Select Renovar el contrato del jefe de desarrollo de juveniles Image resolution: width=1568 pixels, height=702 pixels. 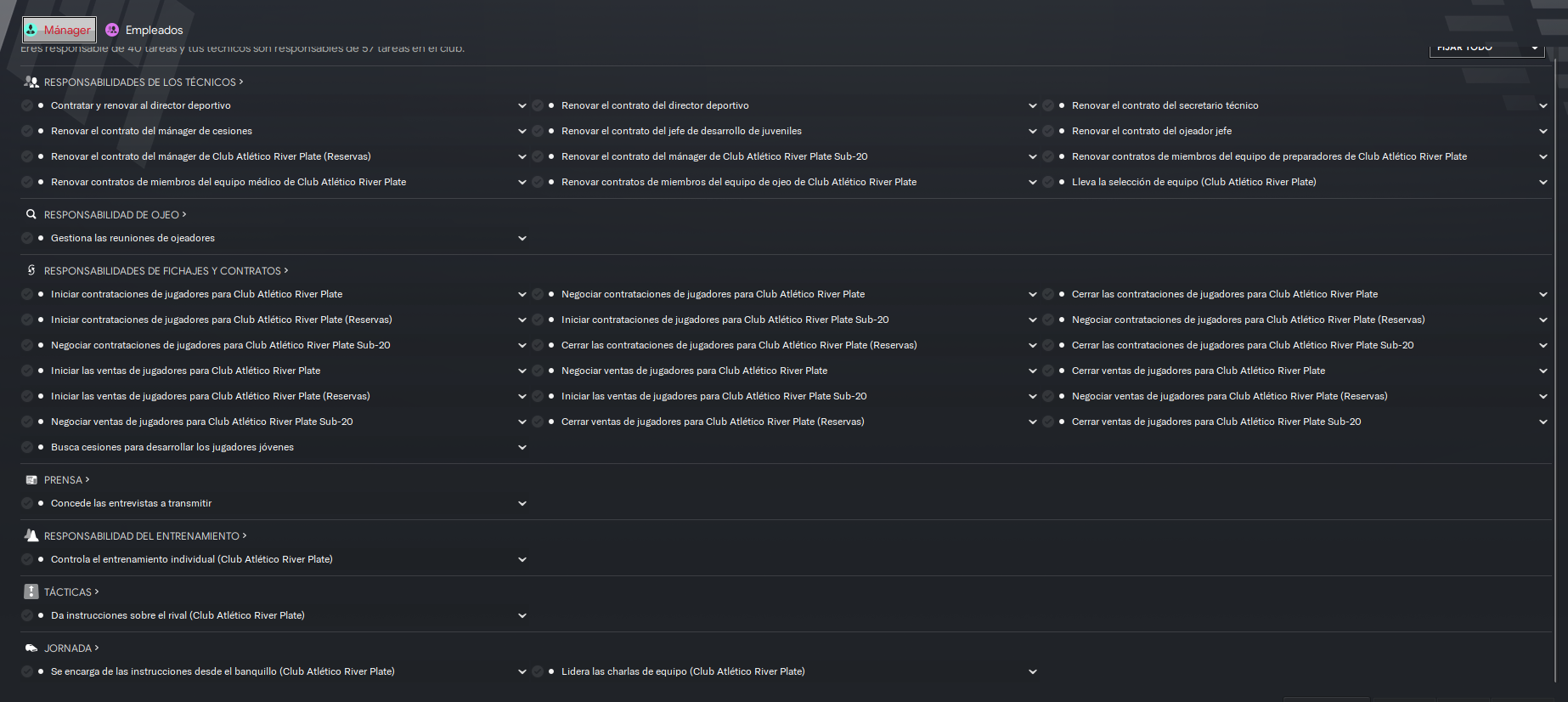pos(681,131)
